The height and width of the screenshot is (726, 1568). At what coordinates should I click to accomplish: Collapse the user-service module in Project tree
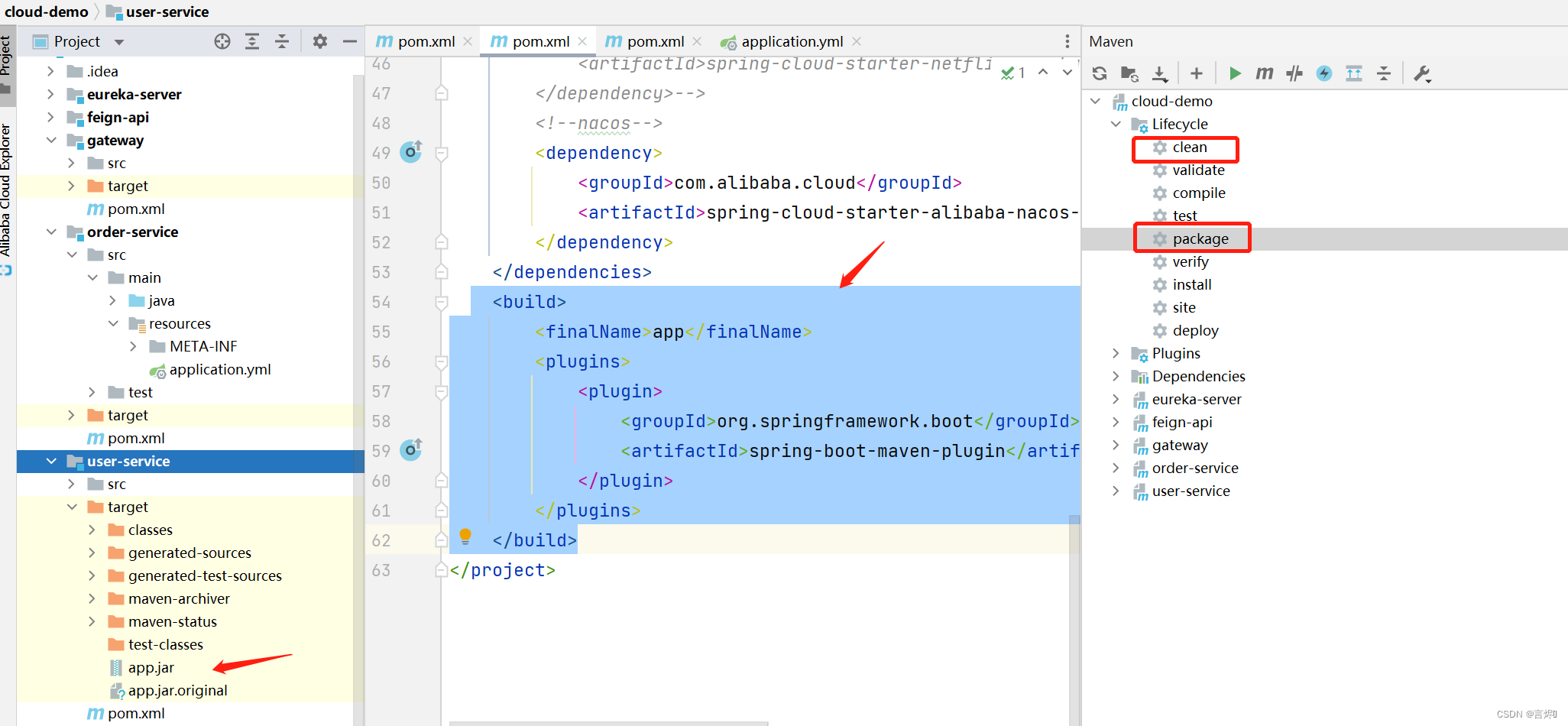coord(51,461)
